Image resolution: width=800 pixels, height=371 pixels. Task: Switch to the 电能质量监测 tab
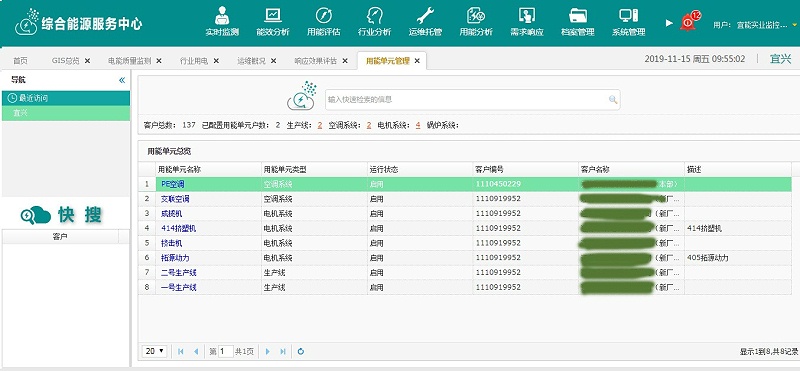pos(130,61)
